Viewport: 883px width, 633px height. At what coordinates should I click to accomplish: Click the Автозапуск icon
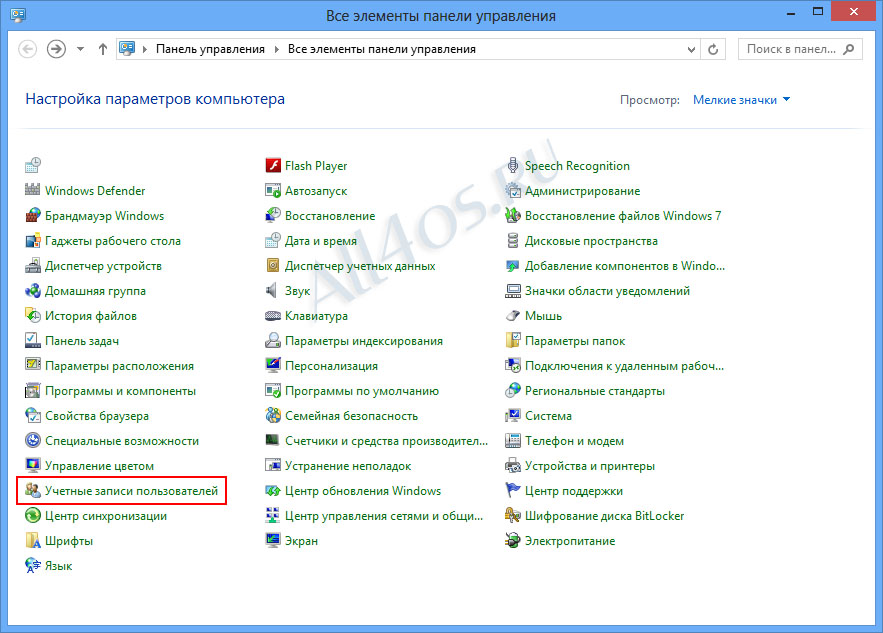click(x=273, y=190)
